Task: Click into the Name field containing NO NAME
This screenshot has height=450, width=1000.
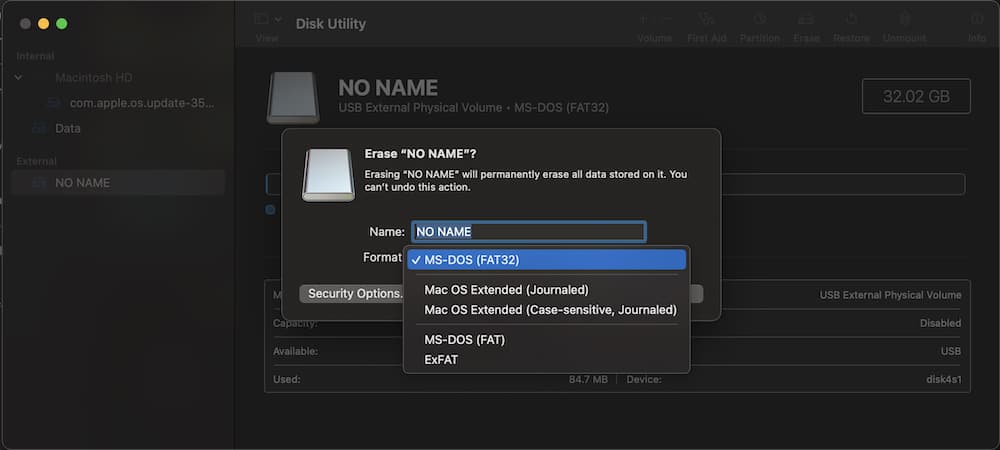Action: [529, 231]
